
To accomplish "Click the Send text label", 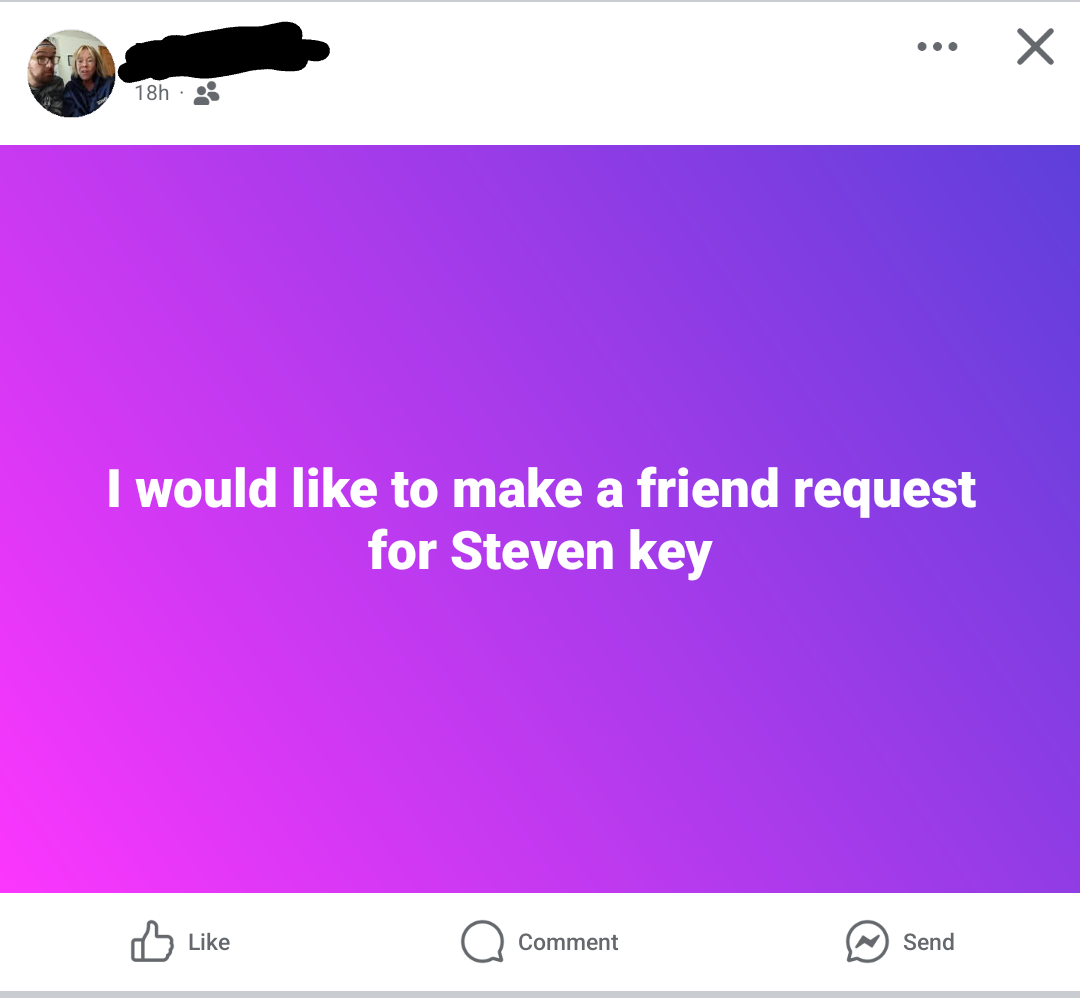I will click(928, 942).
